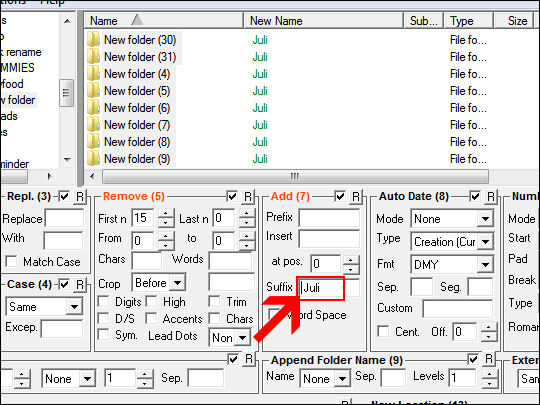Open the Crop Before dropdown
540x405 pixels.
(178, 283)
